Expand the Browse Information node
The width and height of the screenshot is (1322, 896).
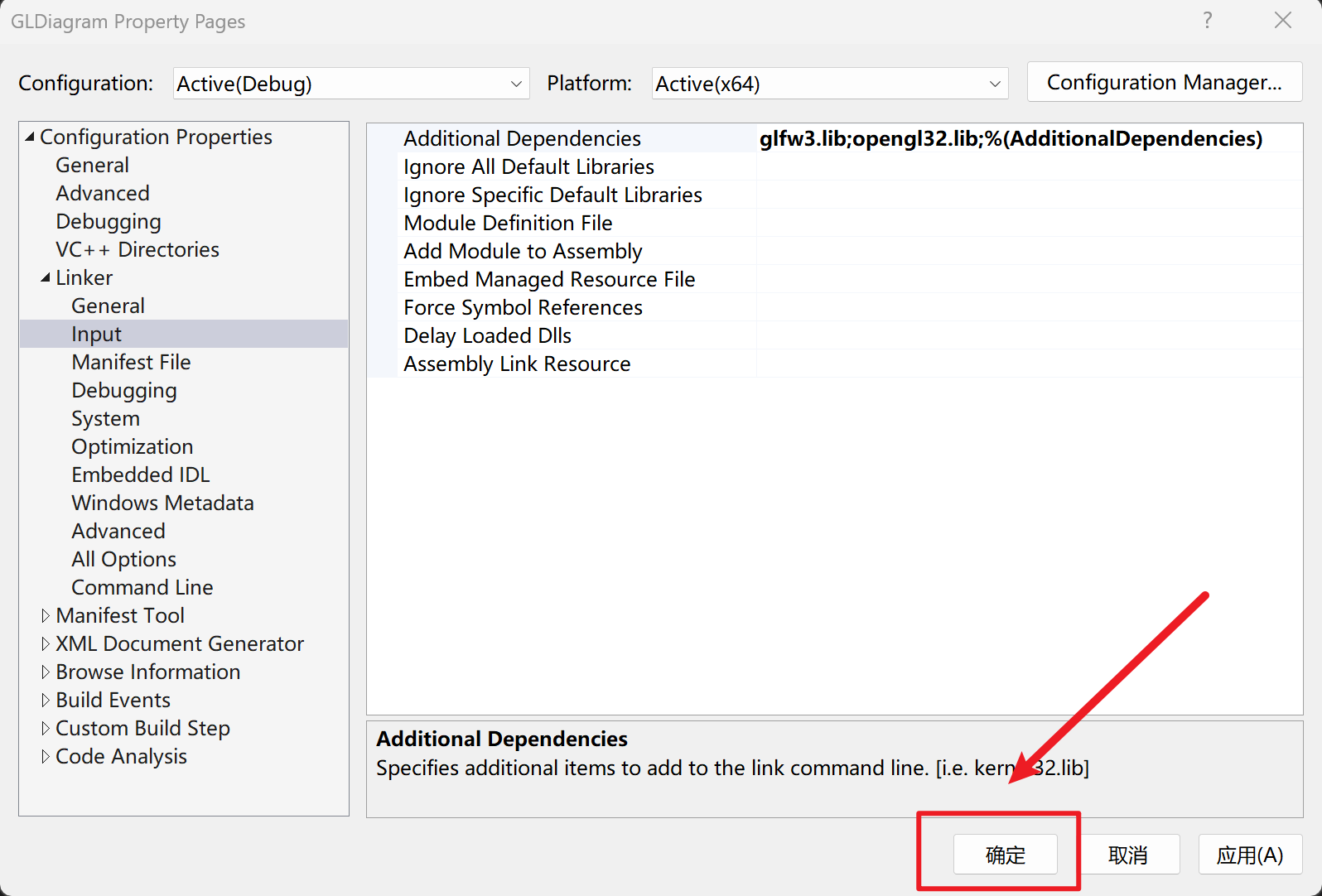[x=46, y=672]
